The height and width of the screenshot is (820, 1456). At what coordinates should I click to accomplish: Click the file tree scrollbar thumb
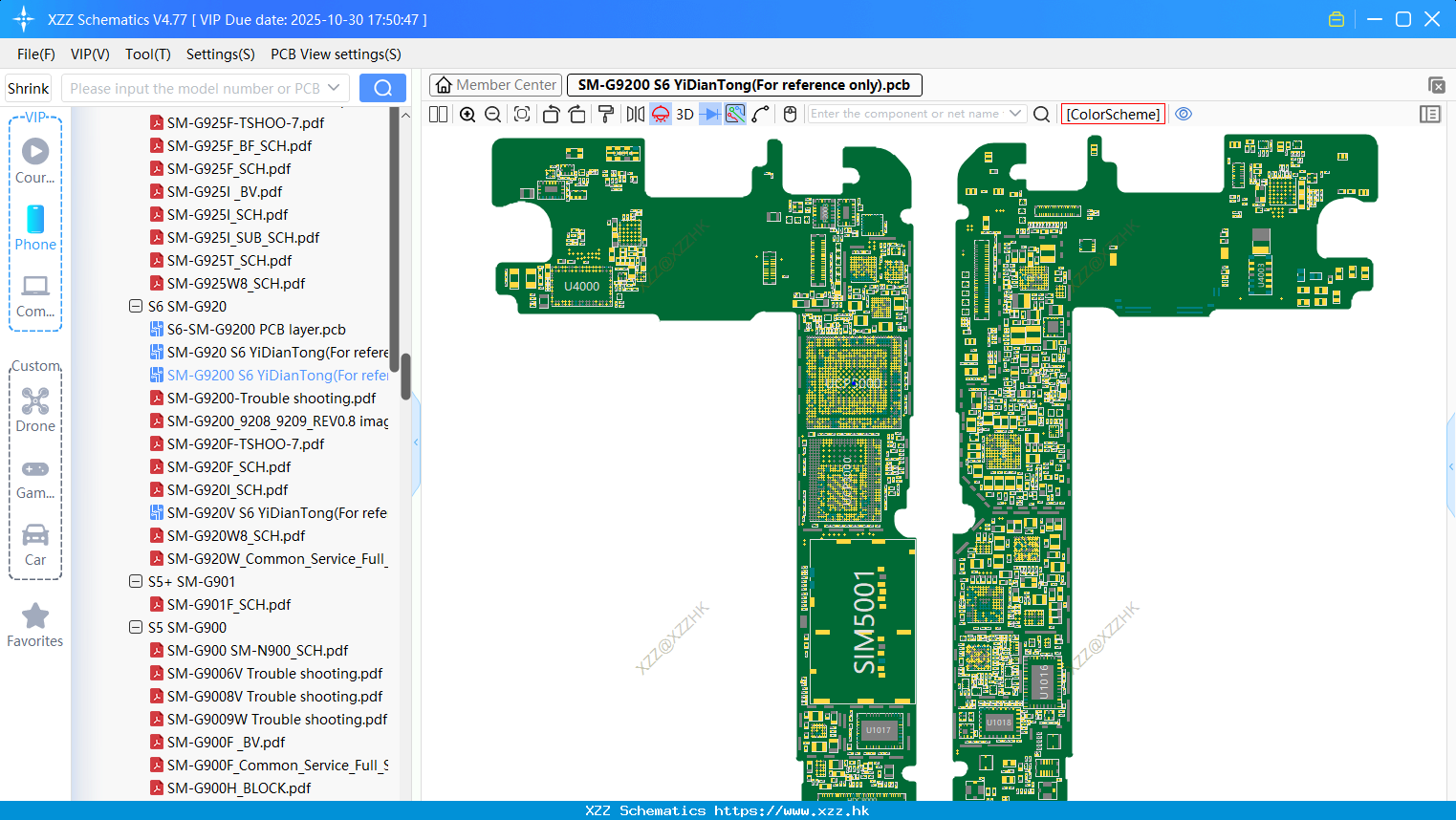point(405,378)
